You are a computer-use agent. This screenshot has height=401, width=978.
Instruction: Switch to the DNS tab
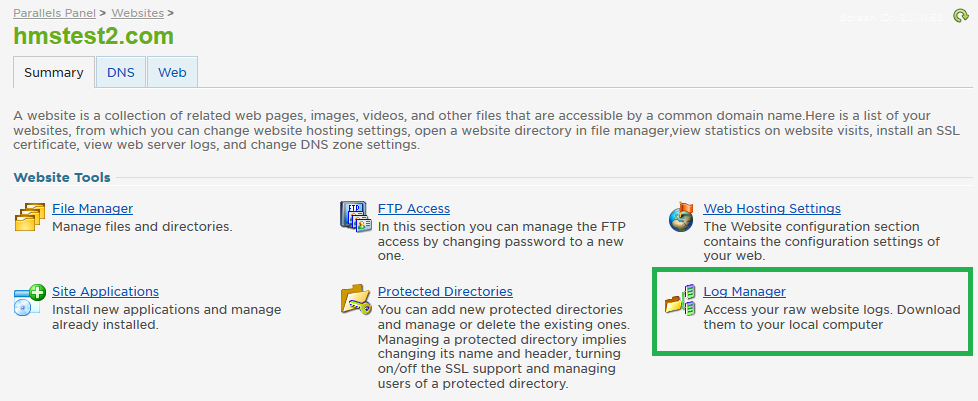[x=121, y=72]
